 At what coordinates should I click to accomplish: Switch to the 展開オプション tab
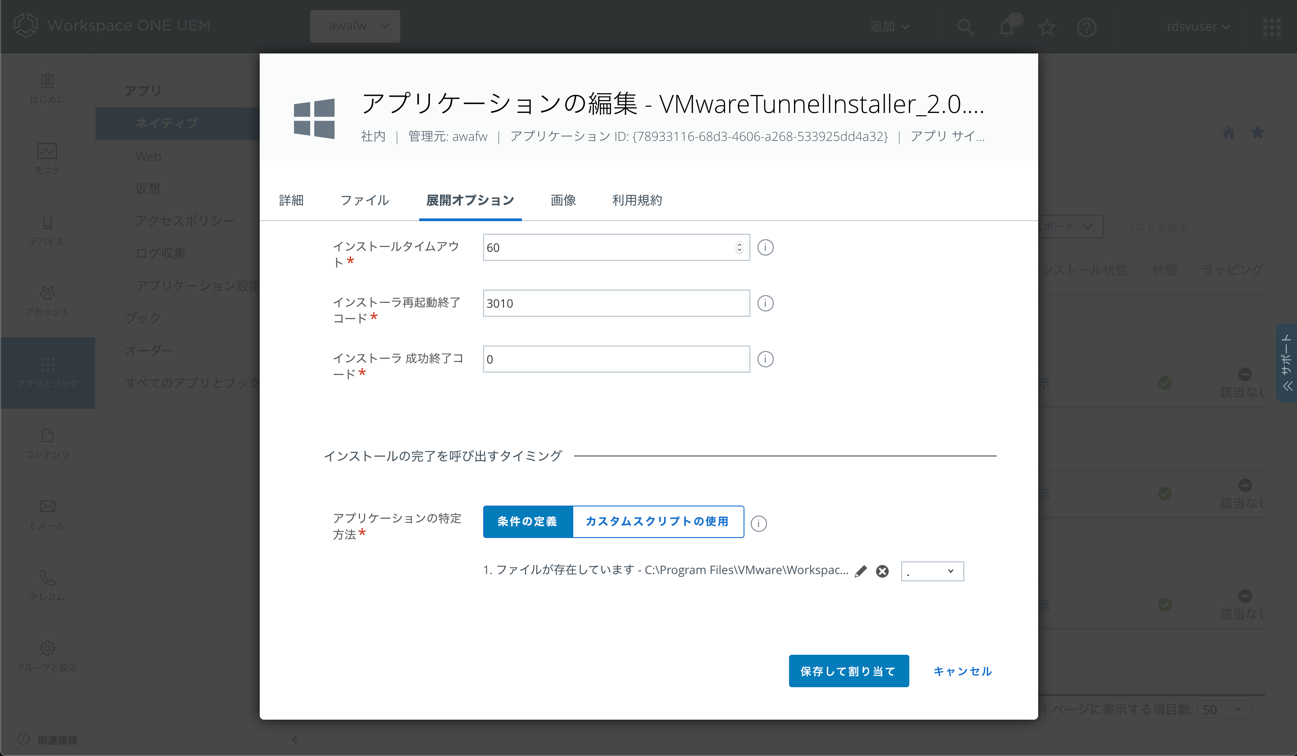(x=470, y=200)
